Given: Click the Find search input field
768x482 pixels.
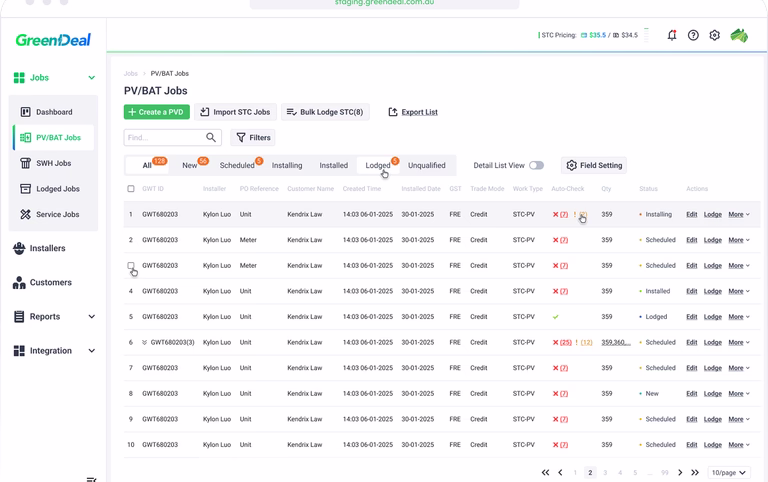Looking at the screenshot, I should click(163, 138).
